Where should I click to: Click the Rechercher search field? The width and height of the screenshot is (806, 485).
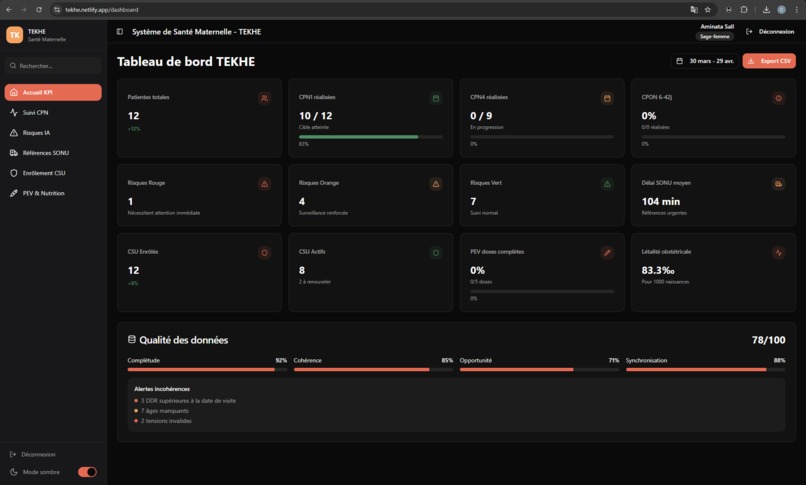point(53,66)
